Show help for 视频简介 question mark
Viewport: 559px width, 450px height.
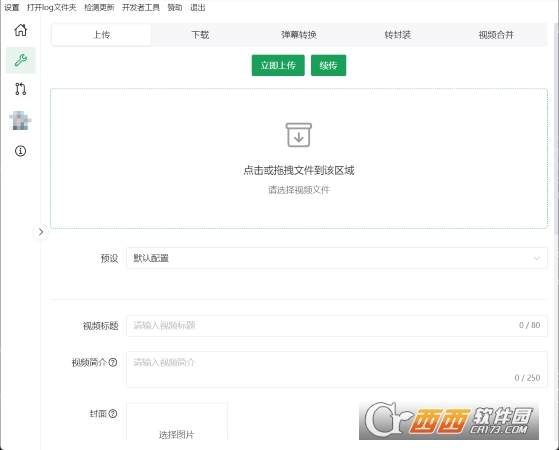(113, 363)
